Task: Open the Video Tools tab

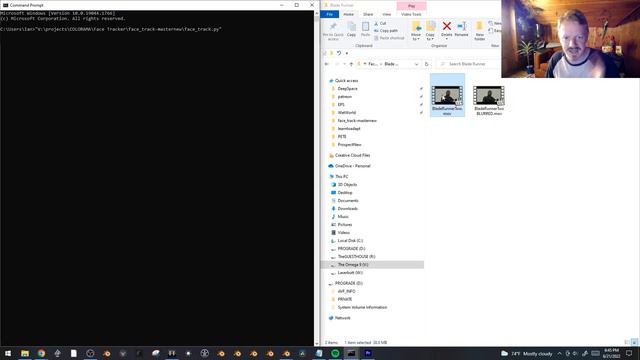Action: (x=411, y=14)
